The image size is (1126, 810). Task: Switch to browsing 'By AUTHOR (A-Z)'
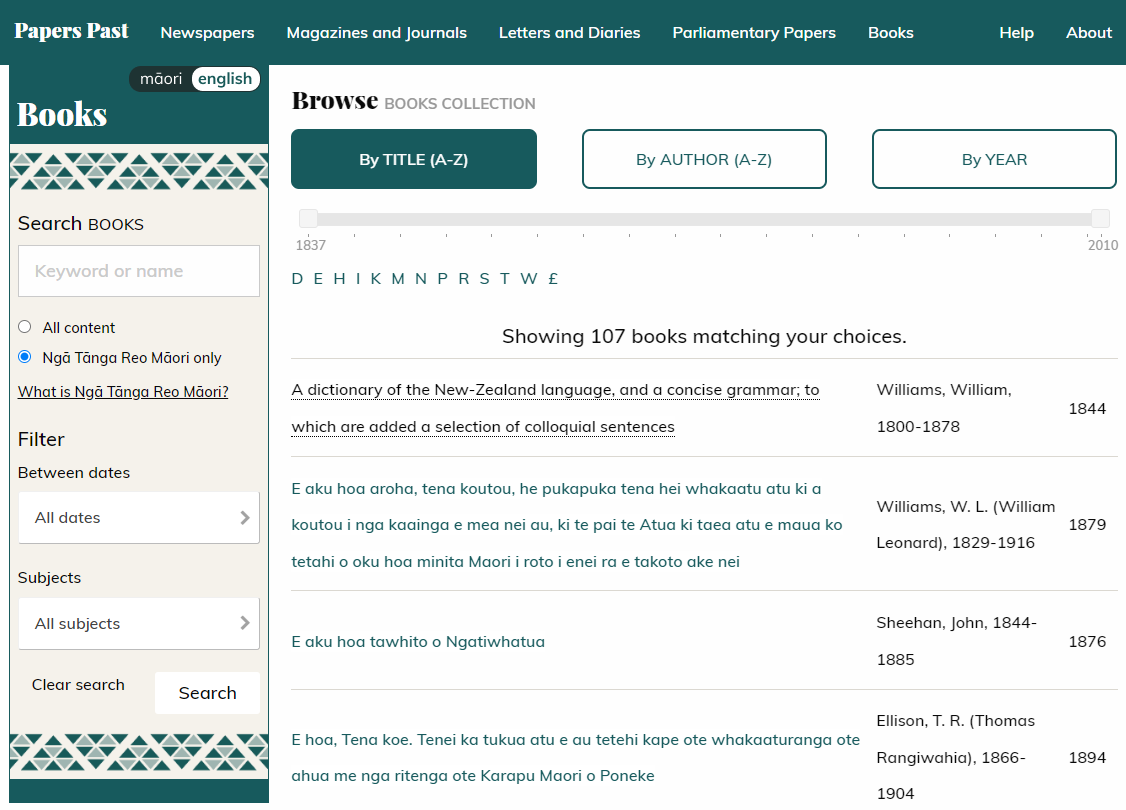704,158
